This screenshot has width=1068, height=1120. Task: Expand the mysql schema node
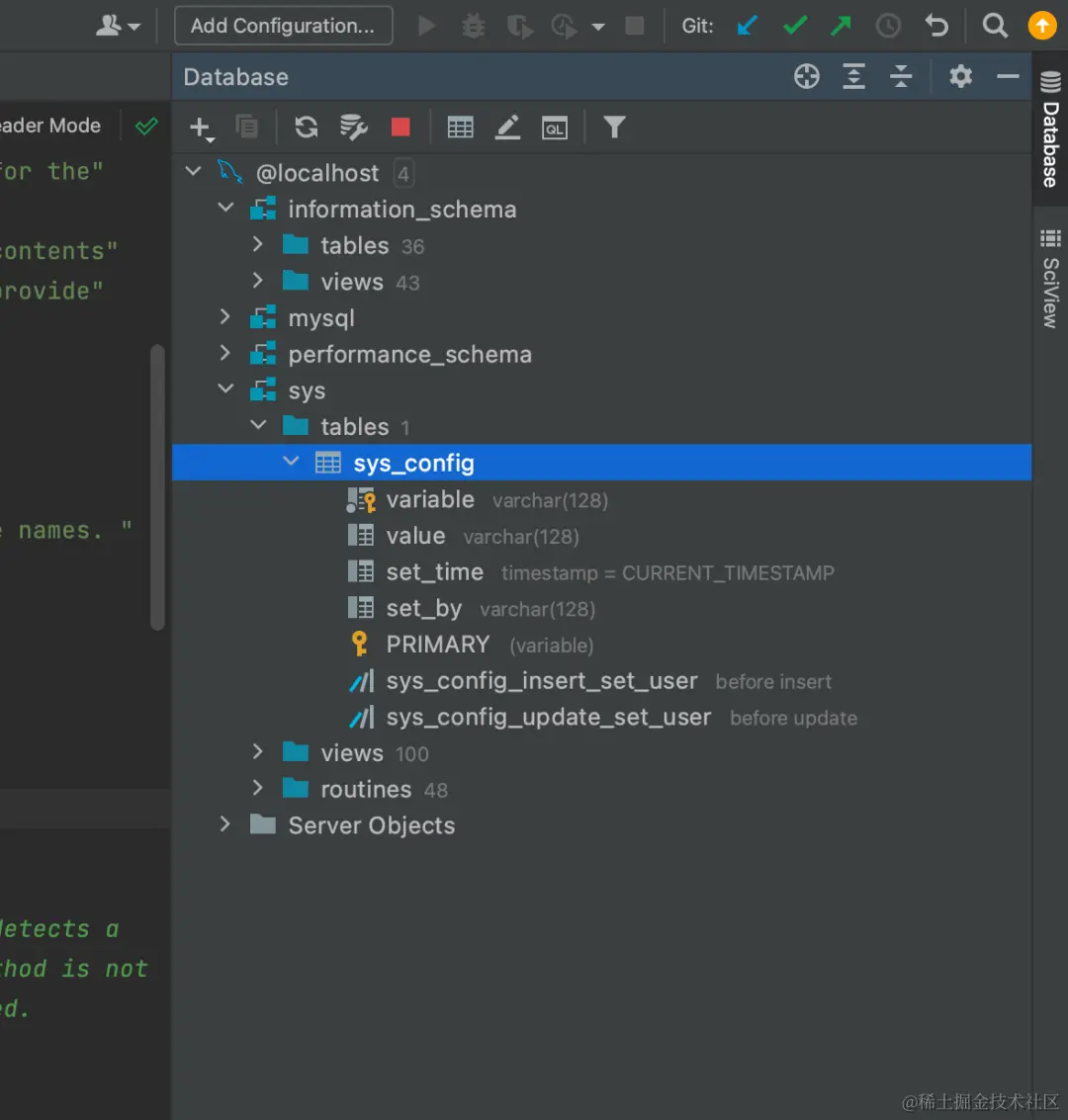225,316
